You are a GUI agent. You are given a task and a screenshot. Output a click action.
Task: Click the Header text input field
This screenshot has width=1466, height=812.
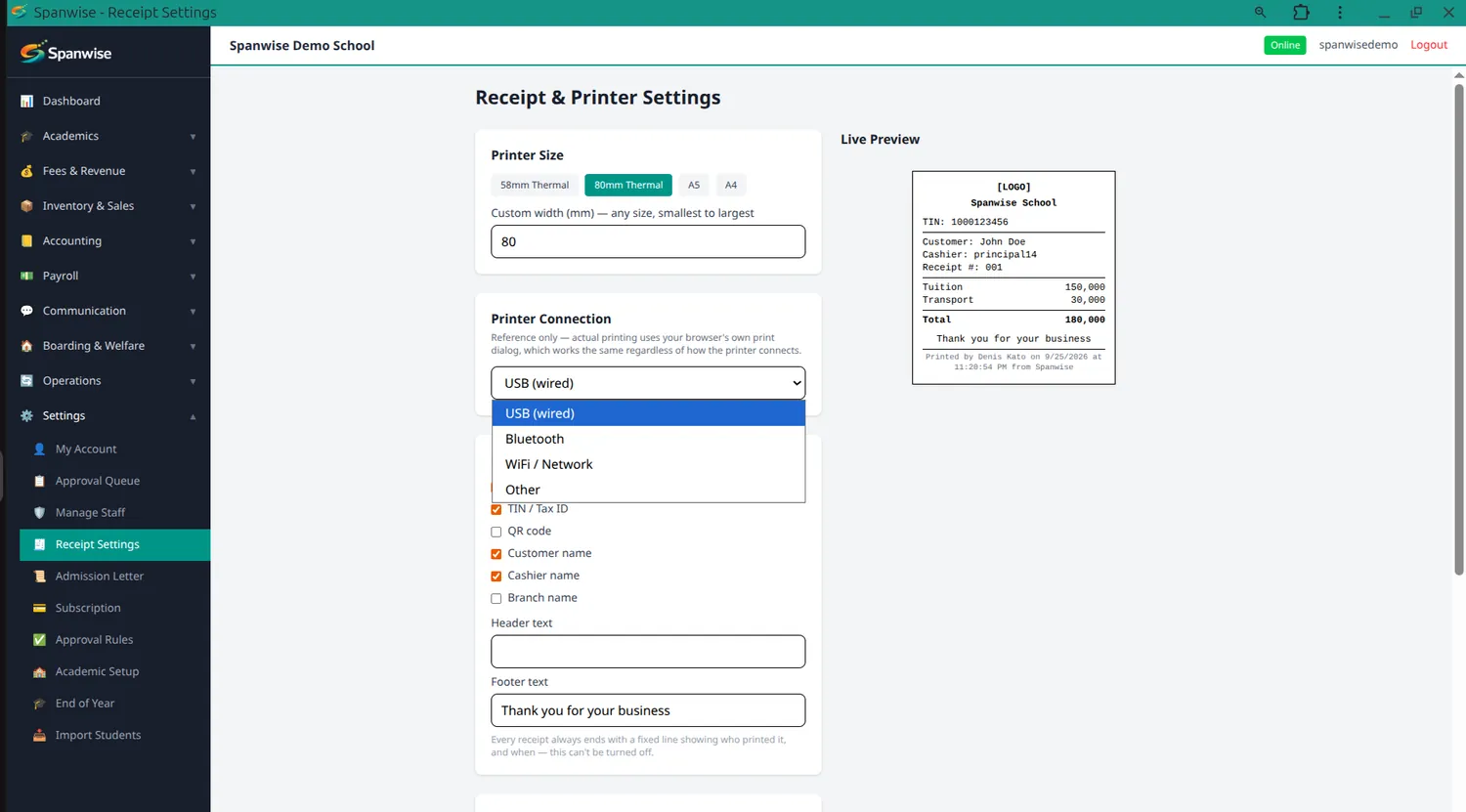(x=648, y=652)
